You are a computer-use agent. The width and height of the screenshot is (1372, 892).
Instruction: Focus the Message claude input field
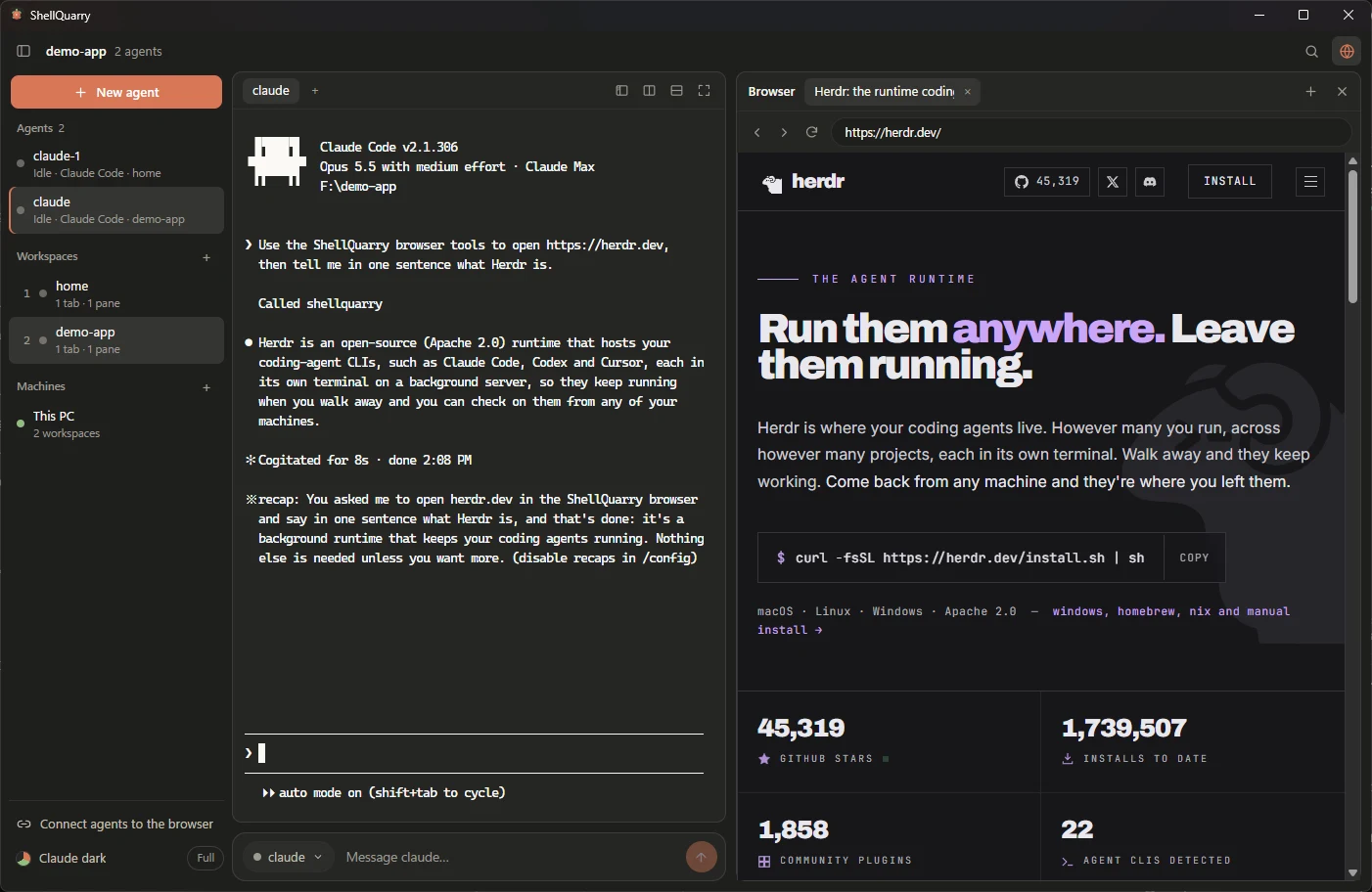510,858
